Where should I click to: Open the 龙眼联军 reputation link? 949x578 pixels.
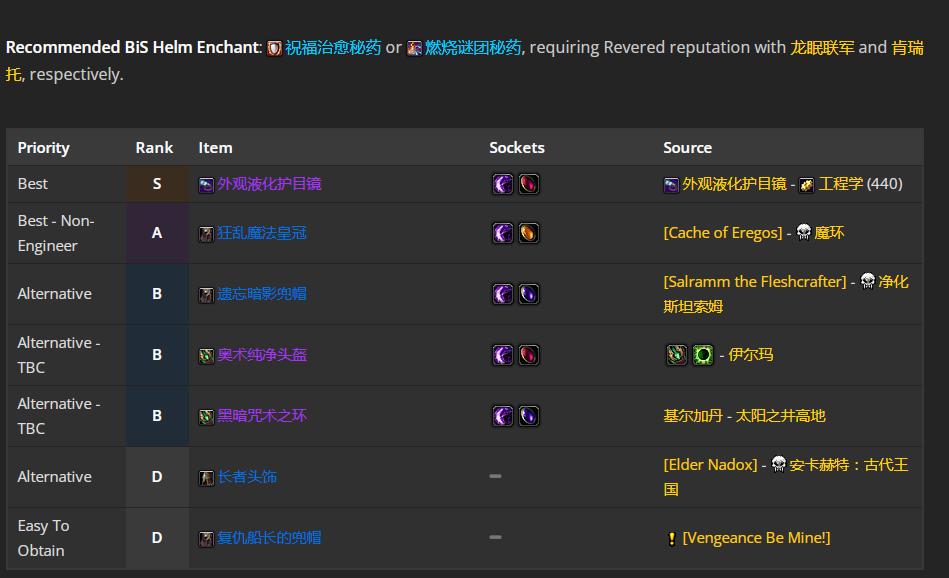pyautogui.click(x=822, y=47)
